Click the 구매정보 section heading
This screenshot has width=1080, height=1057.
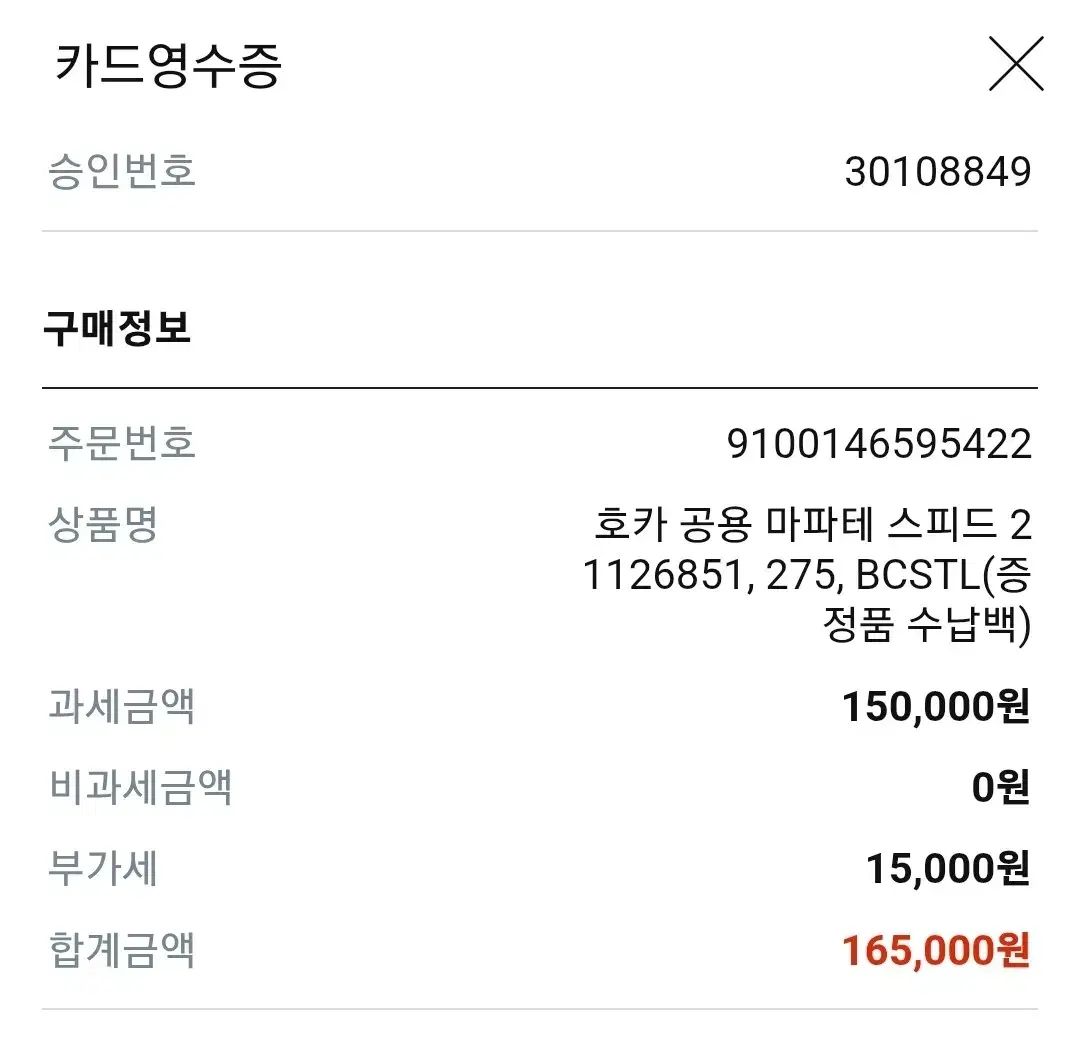click(x=117, y=328)
